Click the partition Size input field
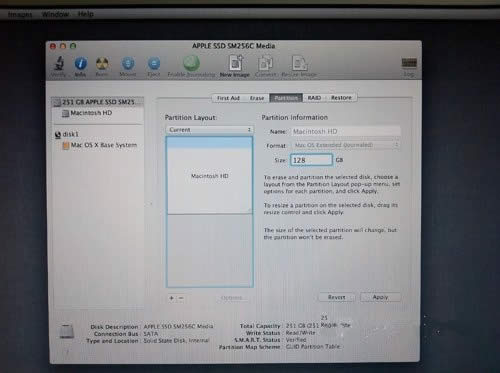This screenshot has height=373, width=500. point(311,160)
